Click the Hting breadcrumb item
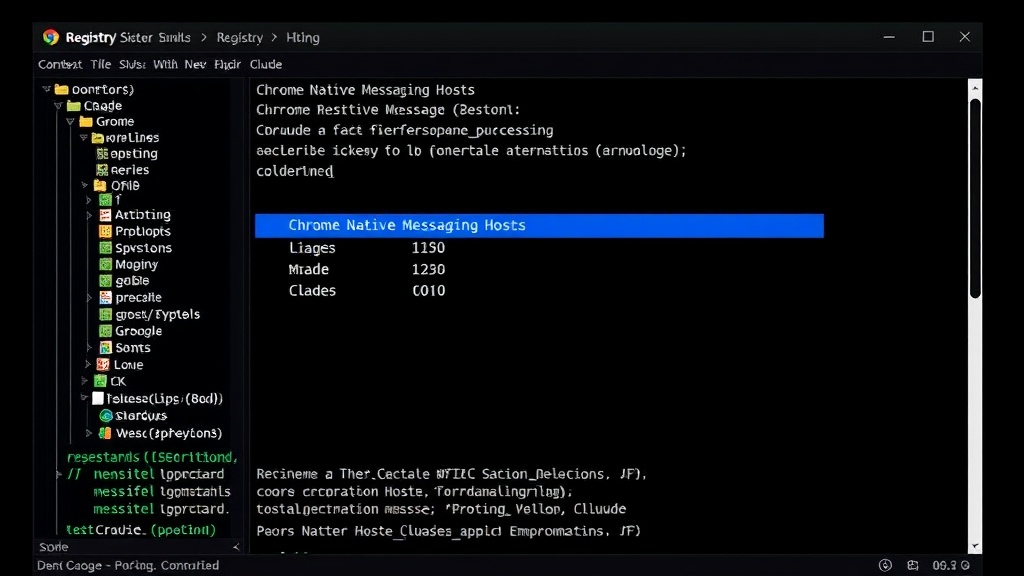Viewport: 1024px width, 576px height. (303, 38)
